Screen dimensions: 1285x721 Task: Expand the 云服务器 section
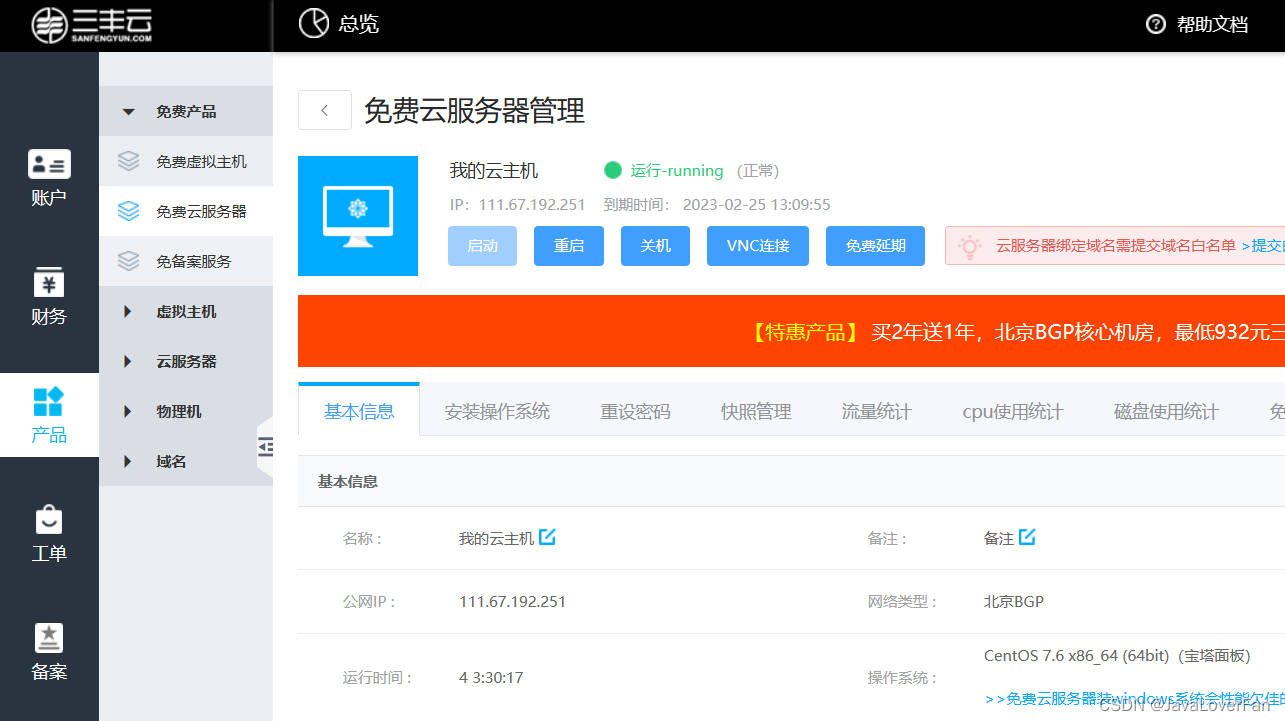point(186,361)
